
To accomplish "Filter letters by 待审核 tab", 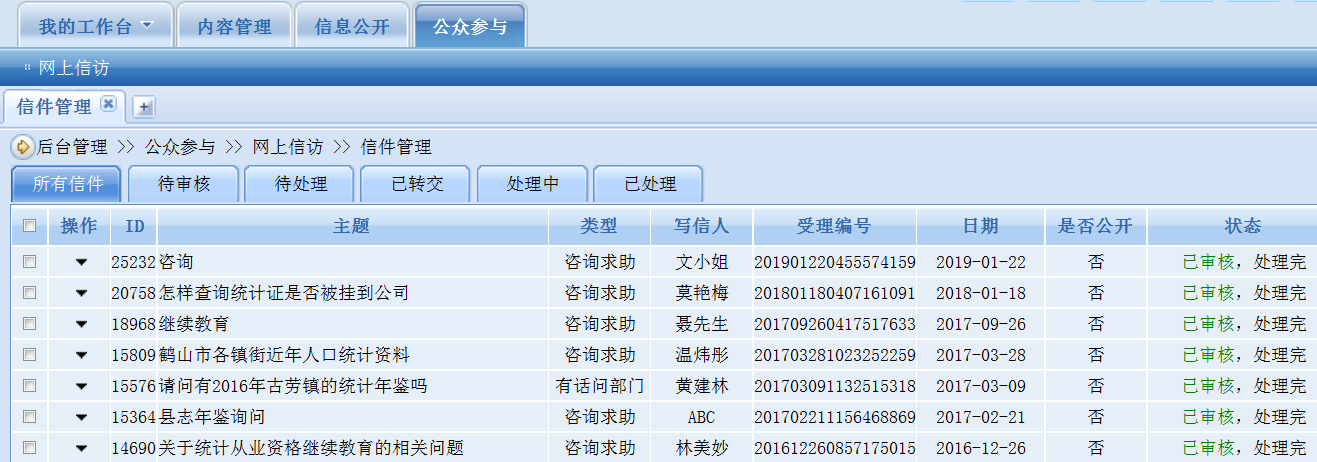I will point(182,184).
